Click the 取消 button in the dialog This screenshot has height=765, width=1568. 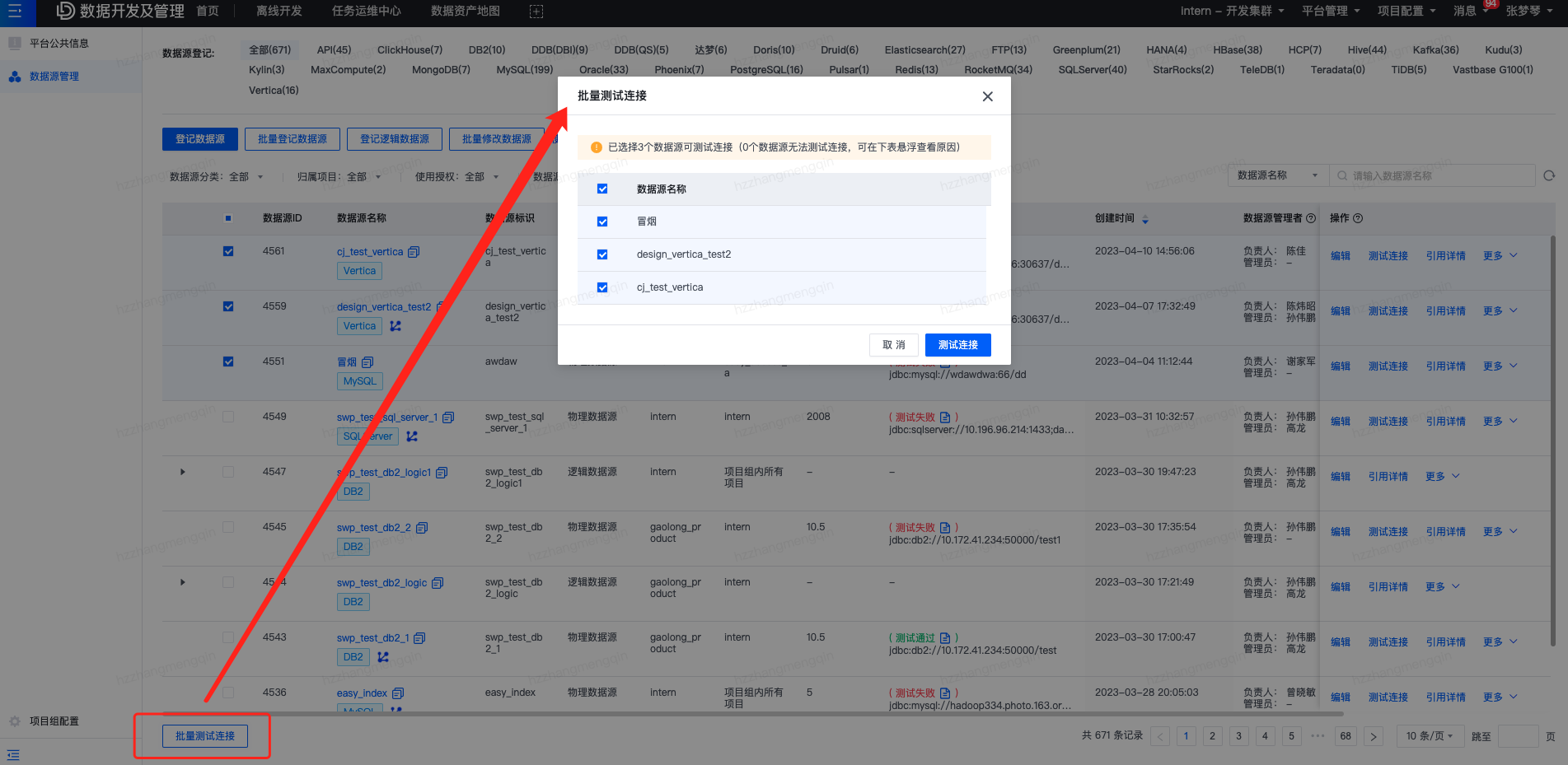pyautogui.click(x=894, y=345)
